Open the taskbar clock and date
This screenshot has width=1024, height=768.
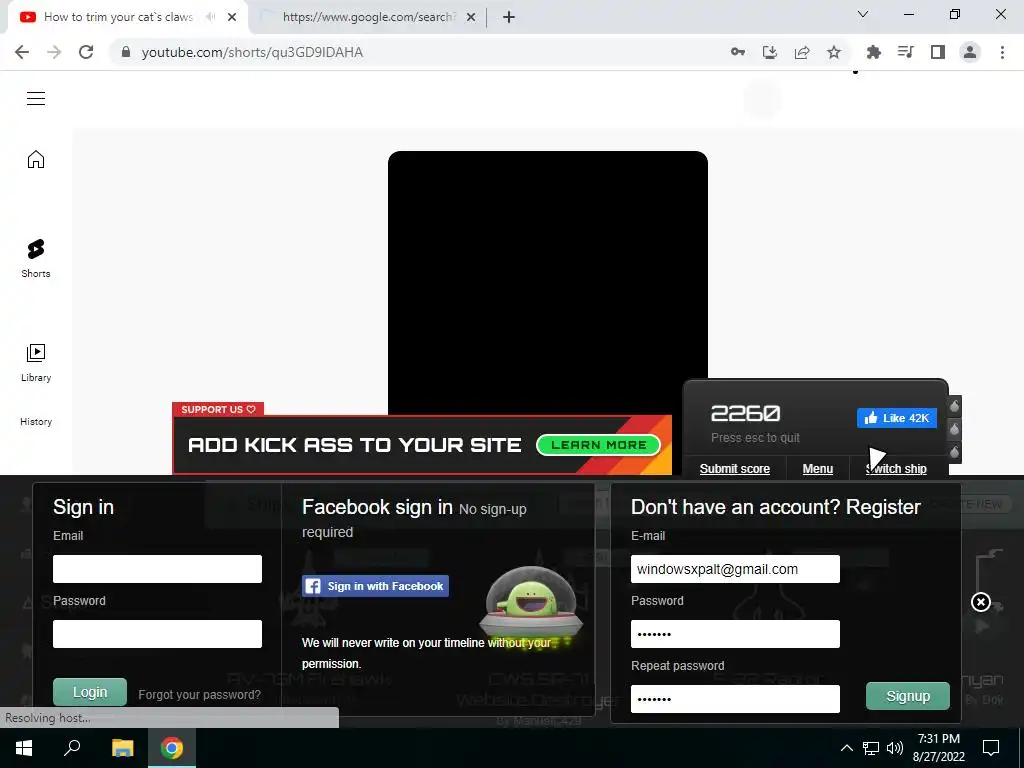click(x=938, y=748)
